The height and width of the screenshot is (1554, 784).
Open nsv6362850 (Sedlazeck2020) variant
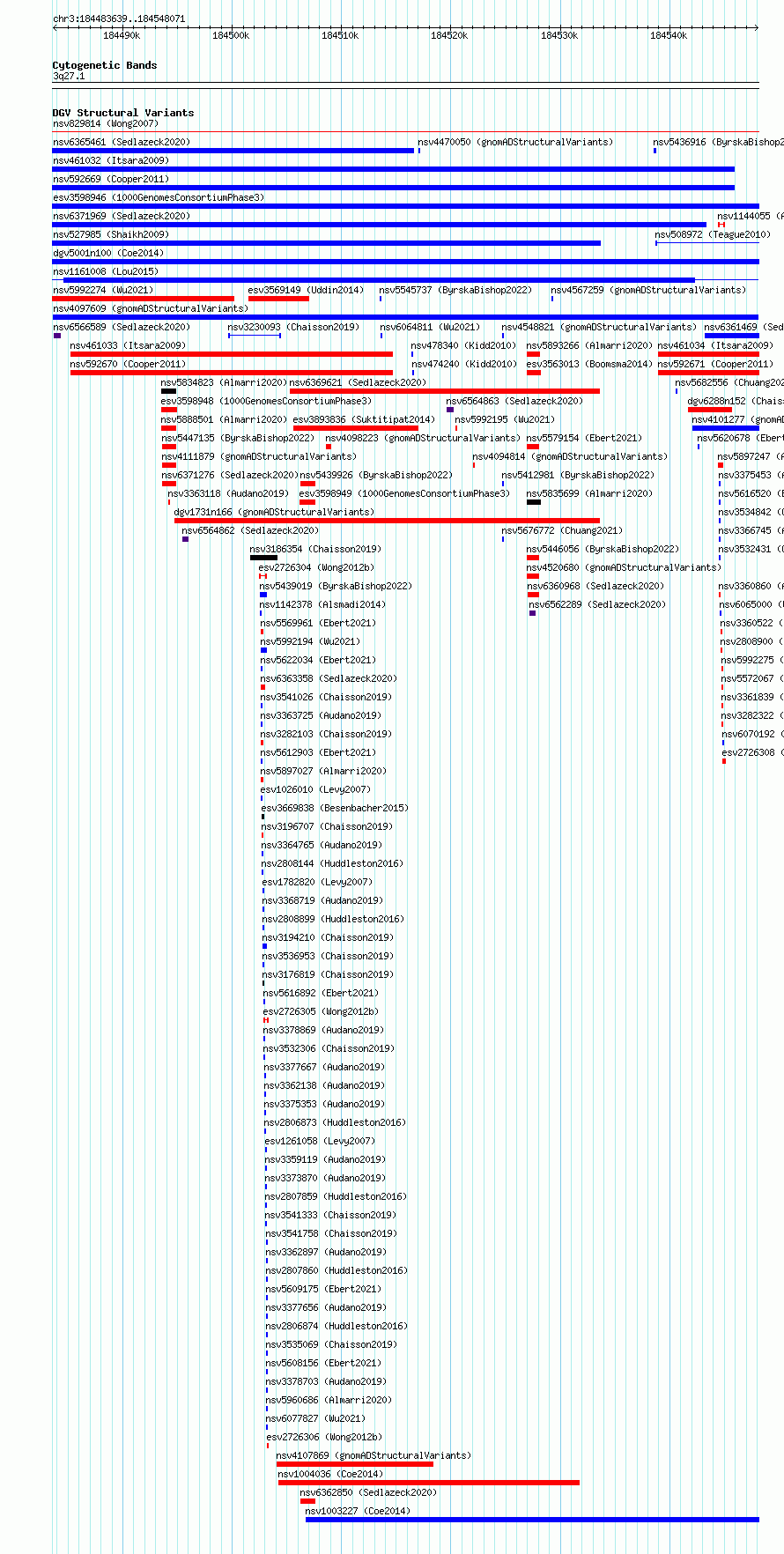[x=369, y=1492]
